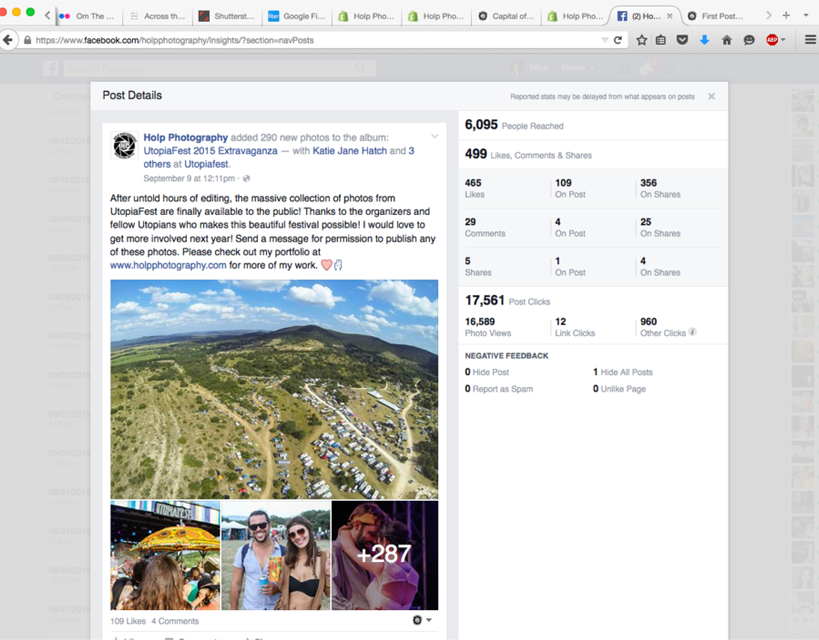Open the post options gear icon
Image resolution: width=819 pixels, height=640 pixels.
click(417, 620)
